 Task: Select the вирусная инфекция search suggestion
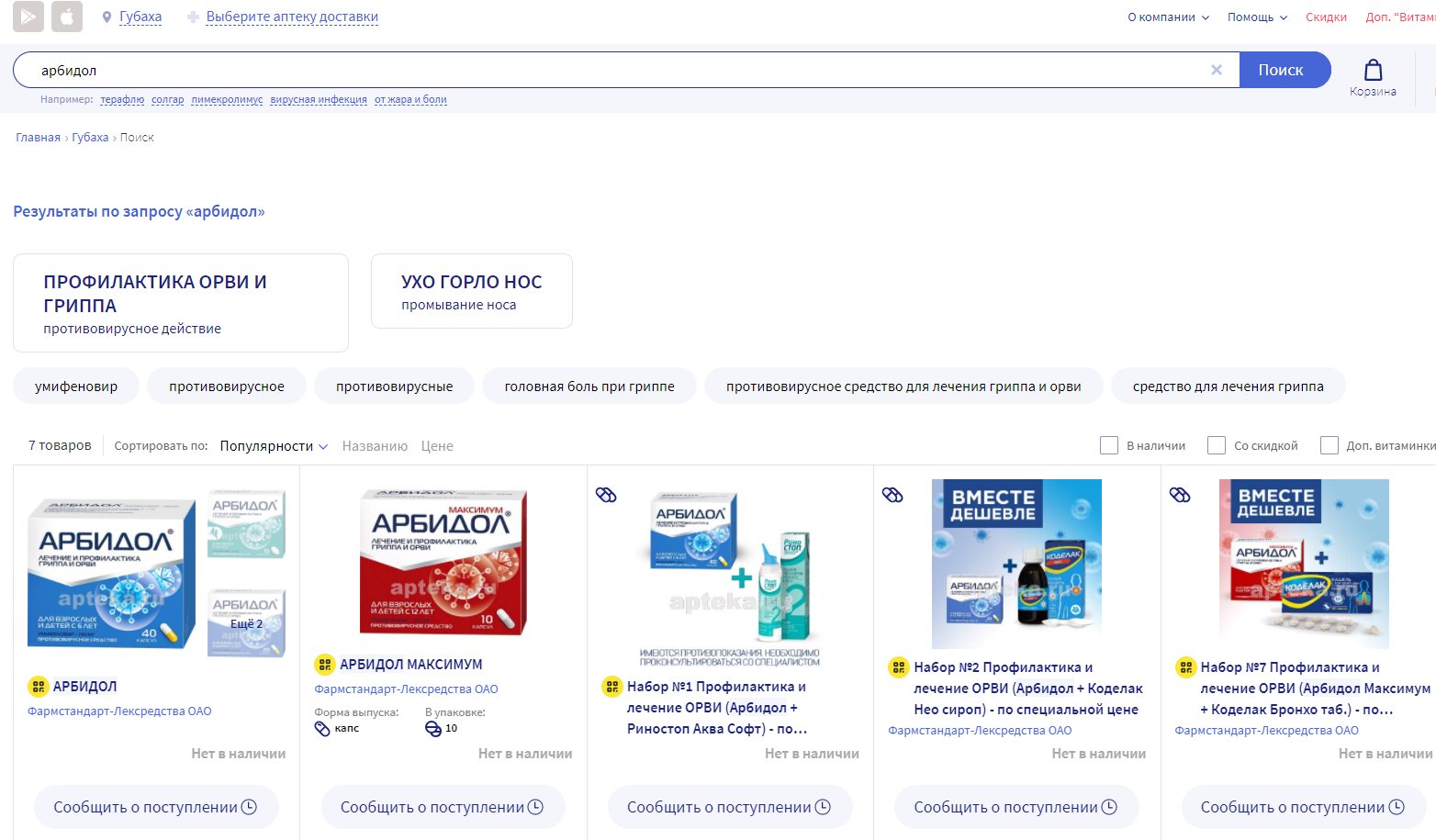pos(319,99)
